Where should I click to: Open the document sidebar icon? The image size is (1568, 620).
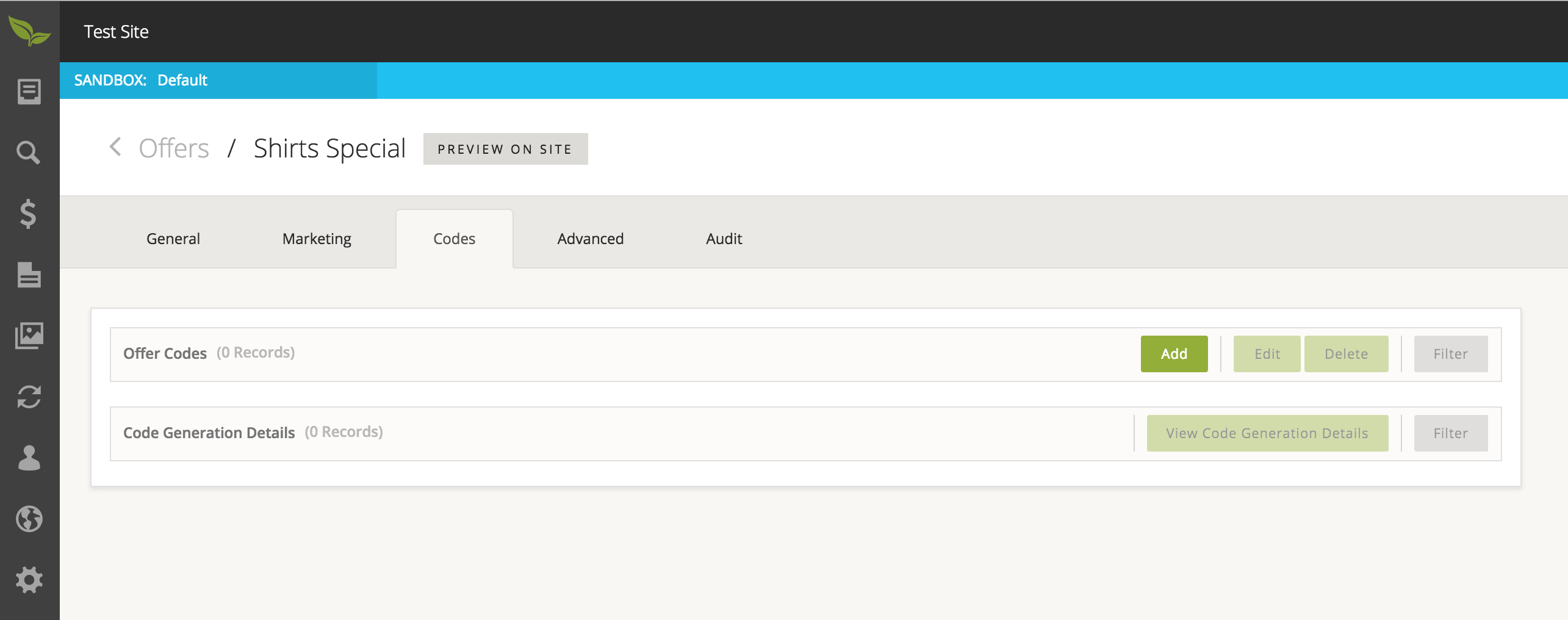(29, 275)
